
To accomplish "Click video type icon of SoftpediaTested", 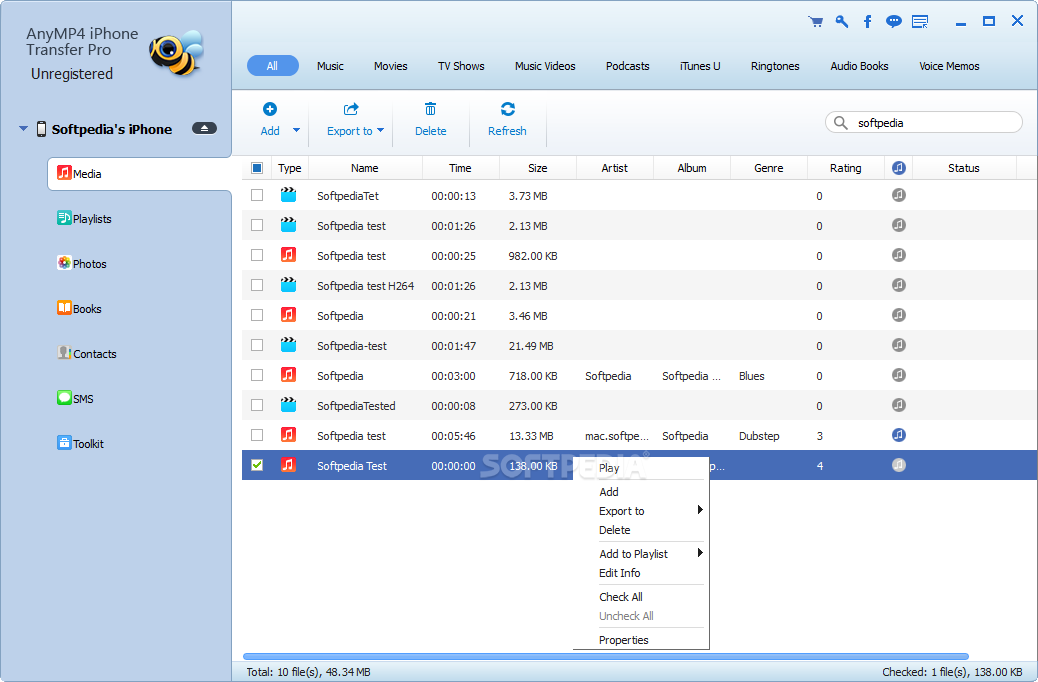I will pyautogui.click(x=288, y=405).
